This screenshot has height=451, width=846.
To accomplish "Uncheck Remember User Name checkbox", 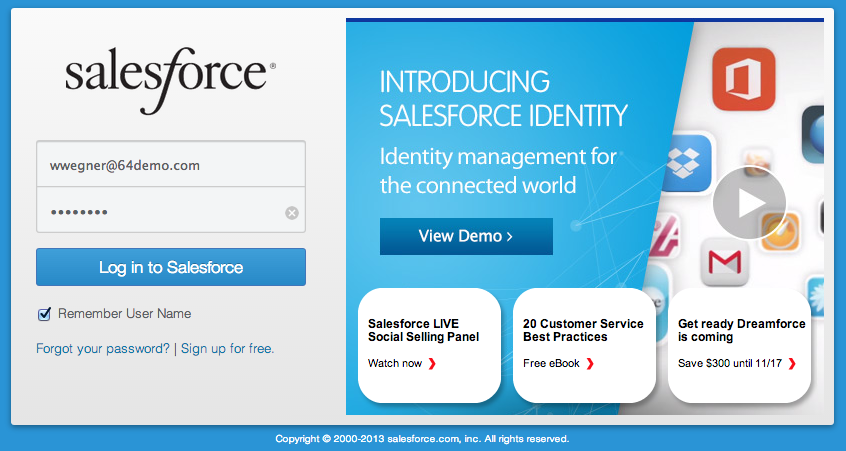I will [x=44, y=314].
